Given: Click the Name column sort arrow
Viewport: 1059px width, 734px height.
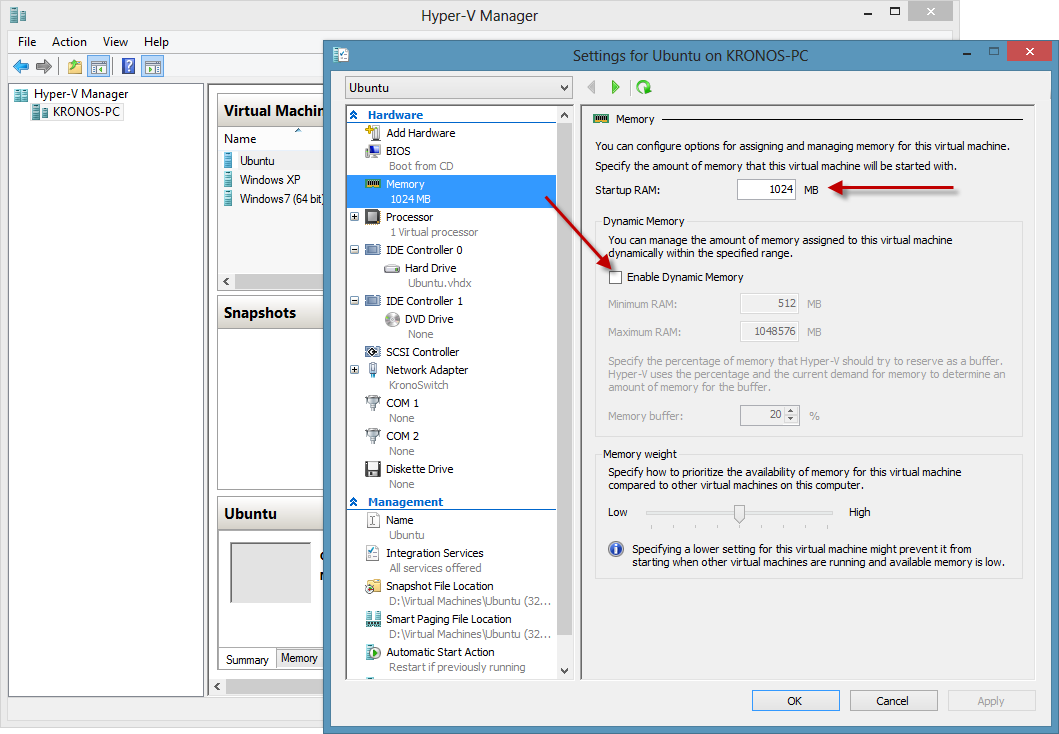Looking at the screenshot, I should (x=298, y=130).
